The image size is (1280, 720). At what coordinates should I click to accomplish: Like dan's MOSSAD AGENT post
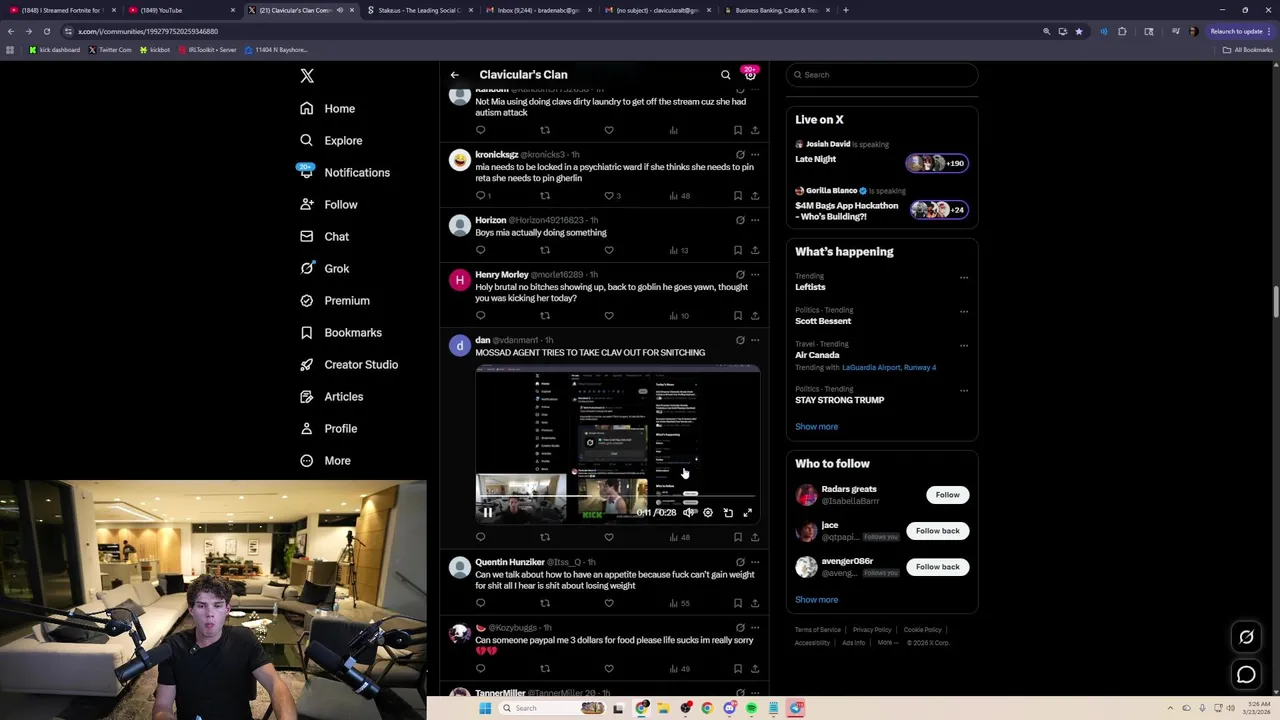(x=609, y=537)
